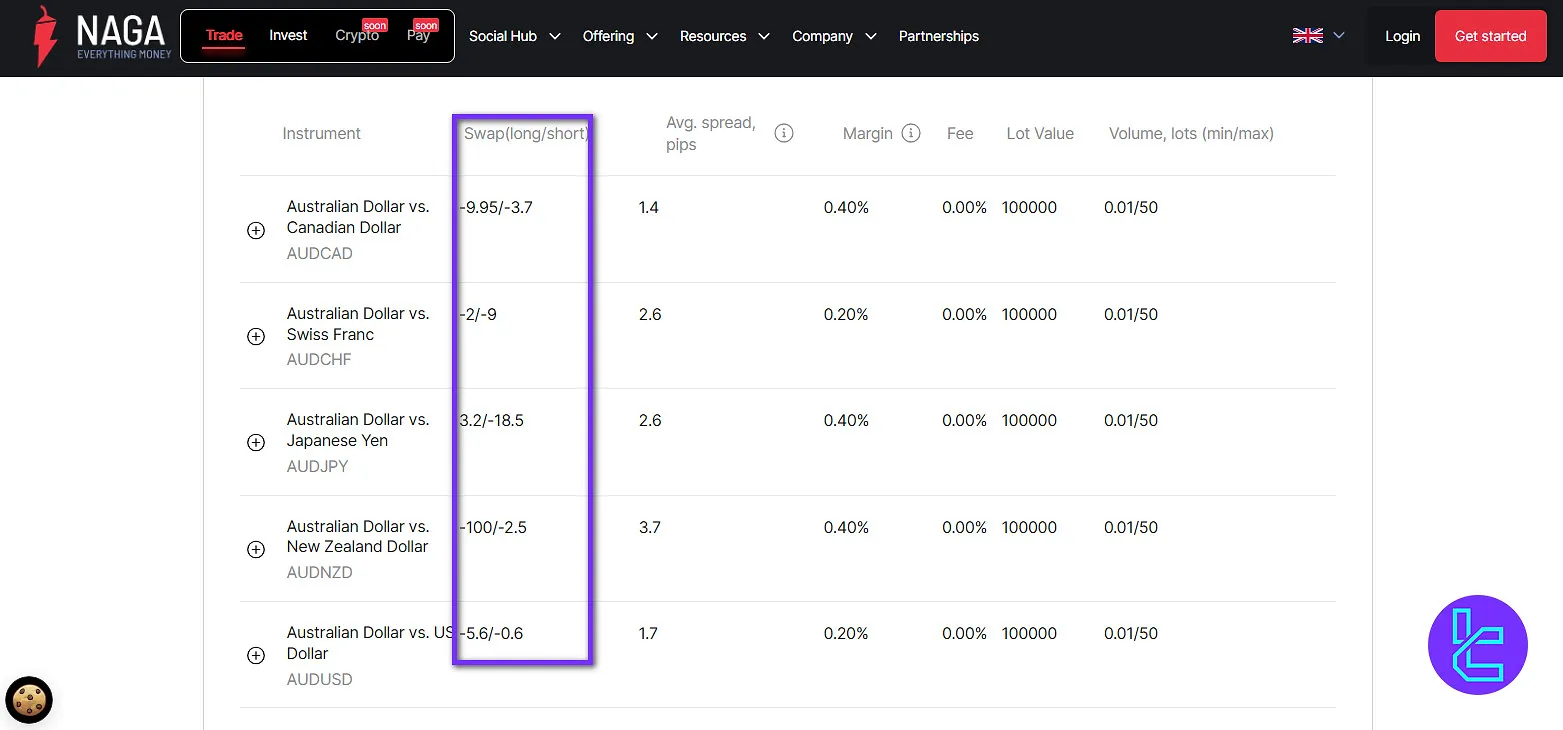Click the plus icon next to AUDUSD
Screen dimensions: 1563x730
coord(256,655)
